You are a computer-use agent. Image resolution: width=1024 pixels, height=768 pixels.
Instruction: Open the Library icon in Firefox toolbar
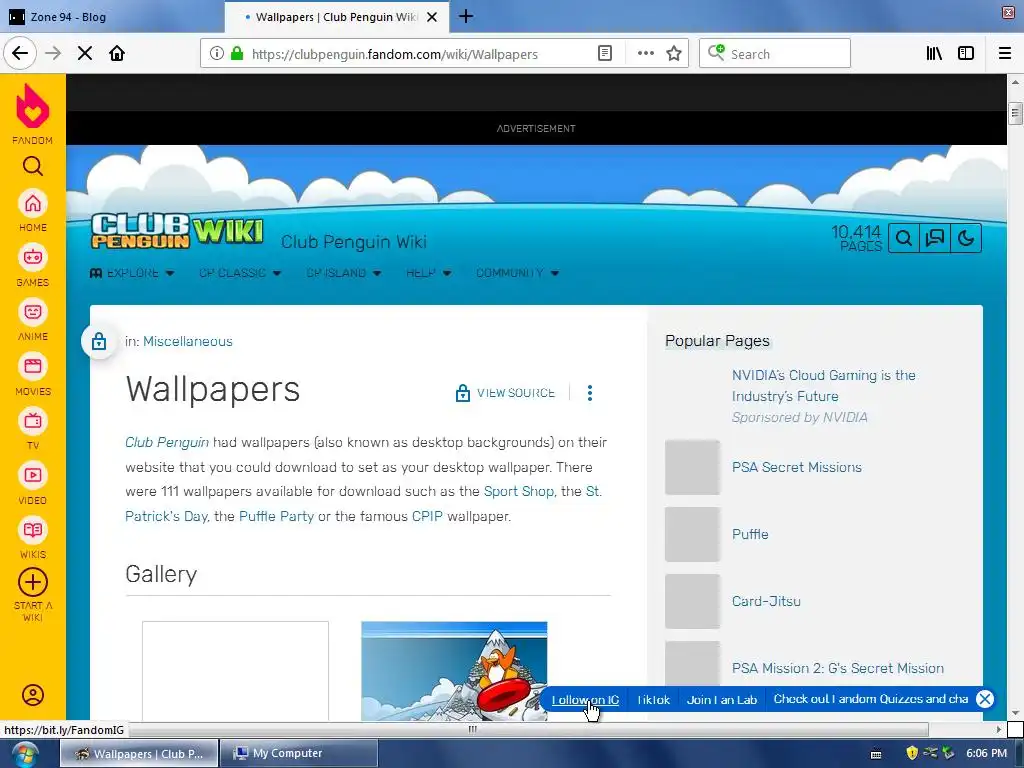(935, 54)
